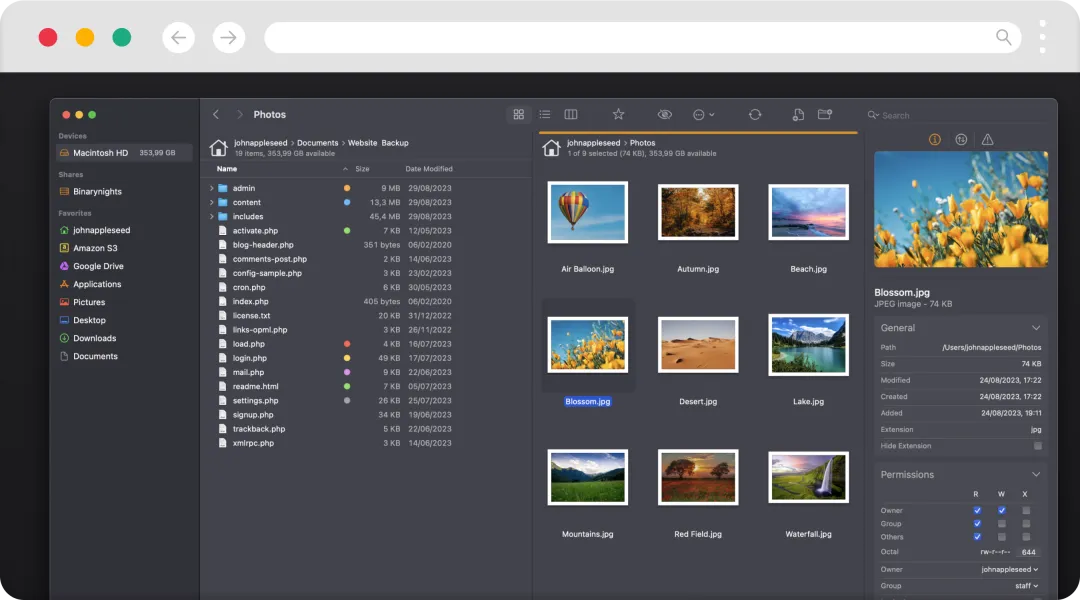Screen dimensions: 1080x600
Task: Click home icon in left pane
Action: click(x=218, y=147)
